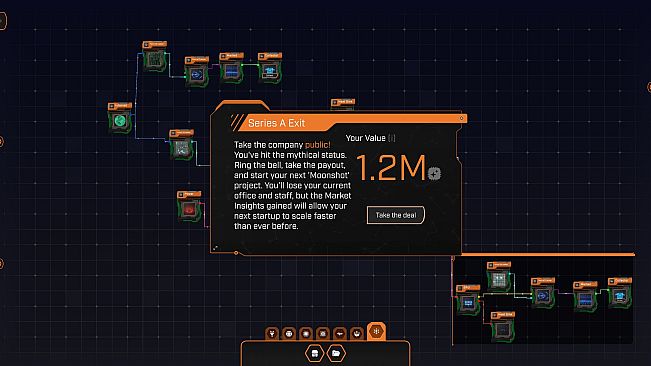Viewport: 651px width, 366px height.
Task: Open the square chip-icon tab in bottom toolbar
Action: [306, 333]
